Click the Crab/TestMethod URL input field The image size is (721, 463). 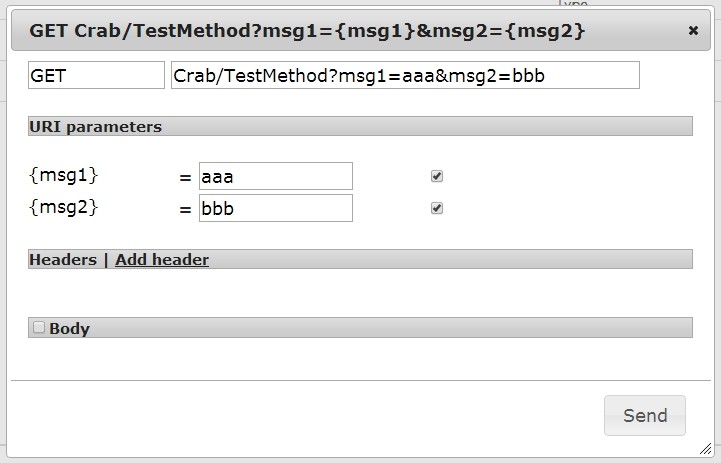click(x=405, y=75)
